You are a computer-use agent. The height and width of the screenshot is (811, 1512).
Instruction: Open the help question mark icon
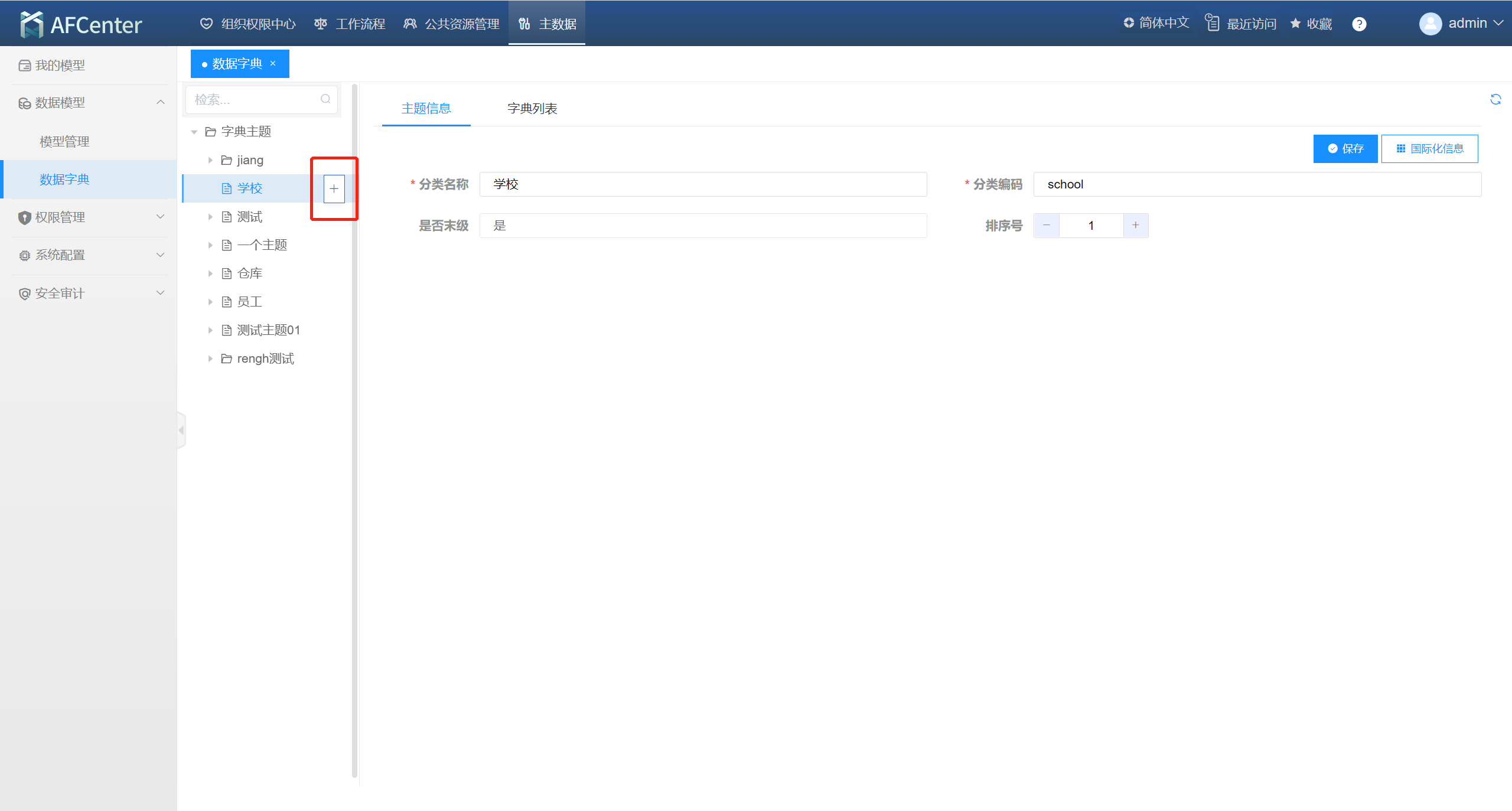[1359, 24]
